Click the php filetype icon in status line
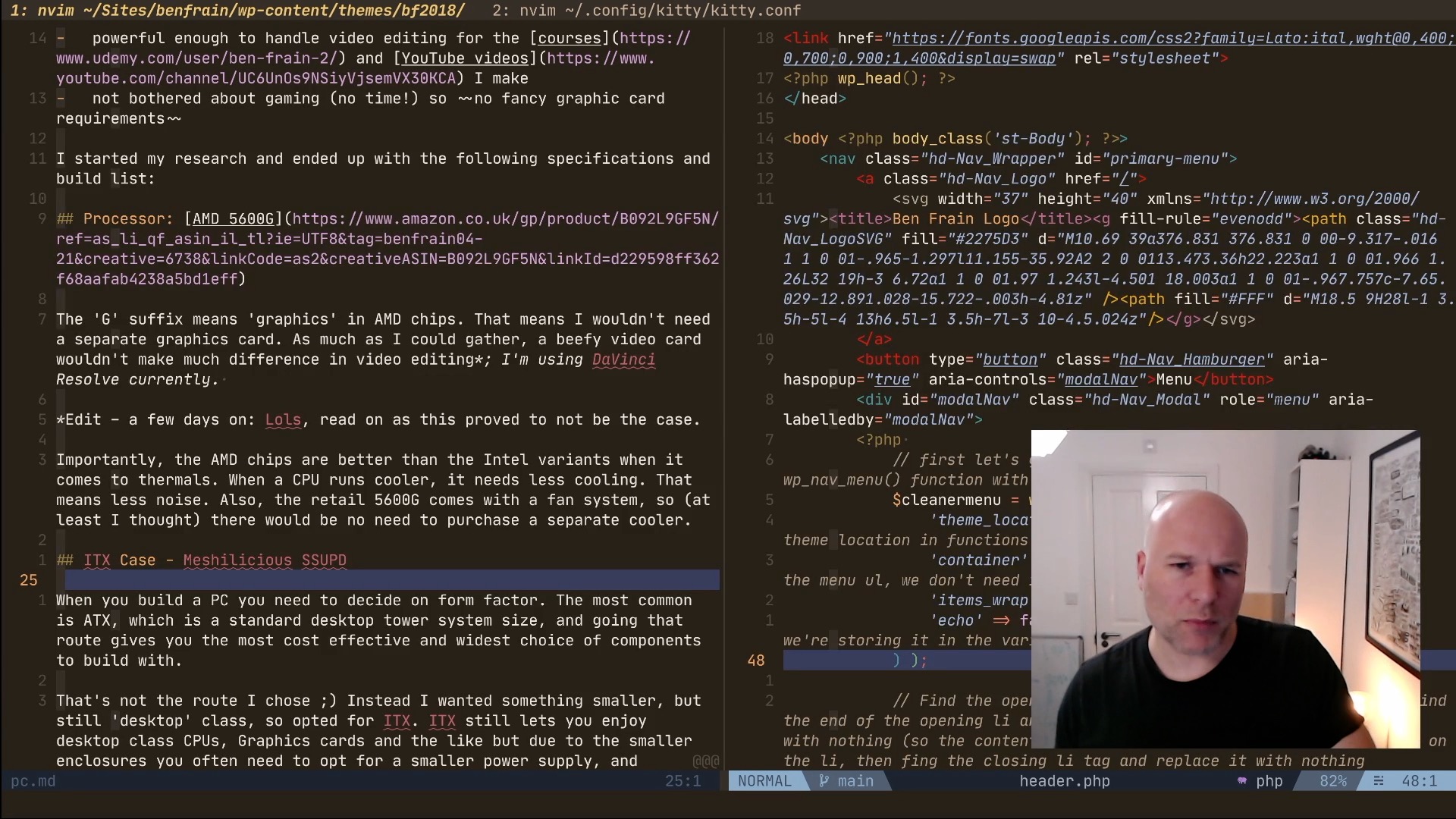 click(x=1241, y=781)
